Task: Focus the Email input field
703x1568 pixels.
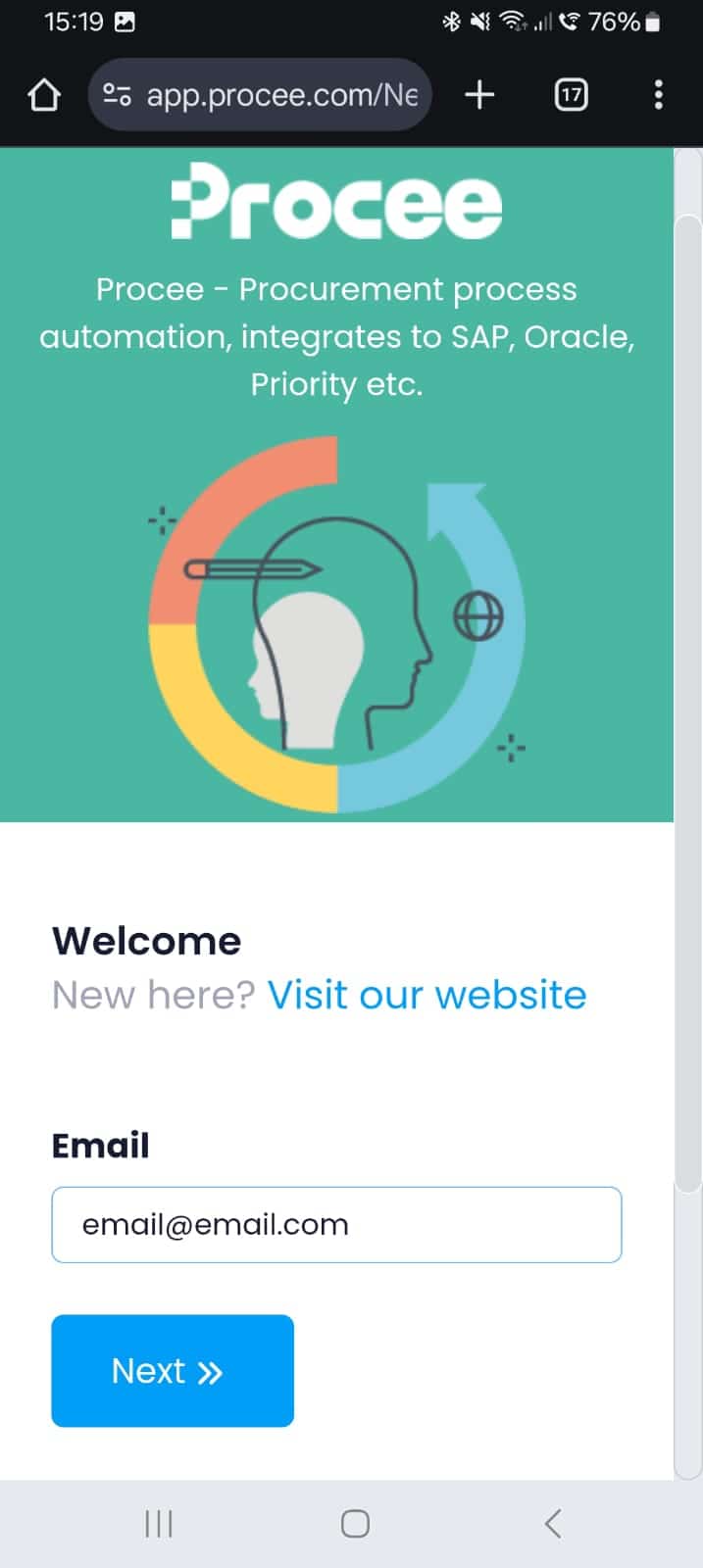Action: [336, 1225]
